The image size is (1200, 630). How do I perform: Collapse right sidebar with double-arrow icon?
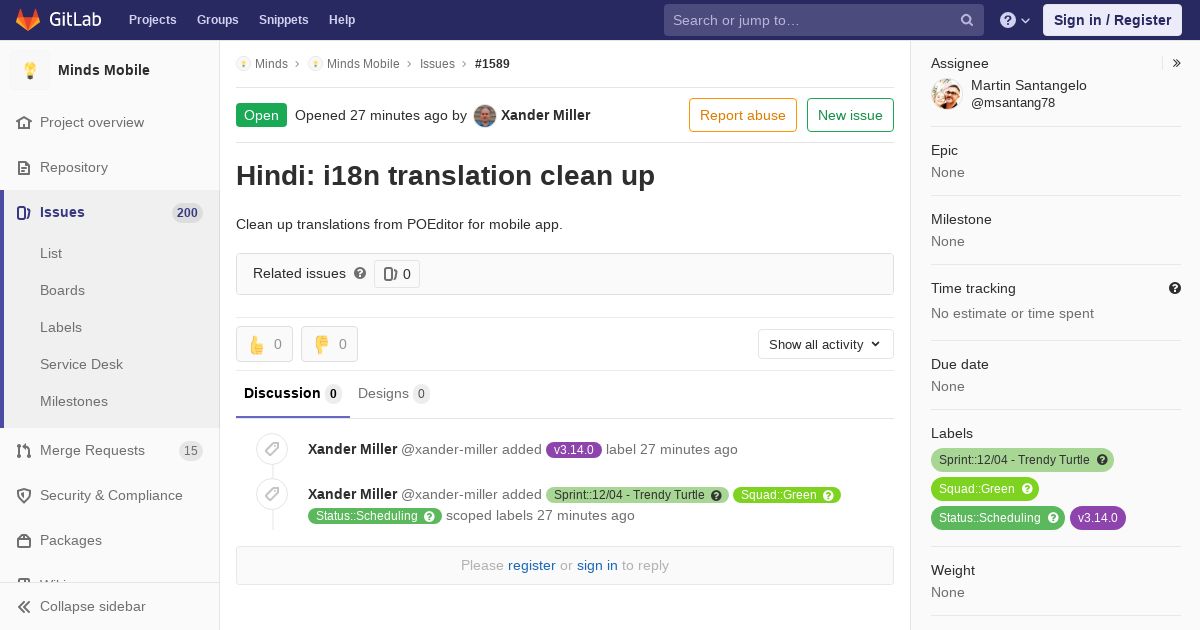coord(1177,63)
